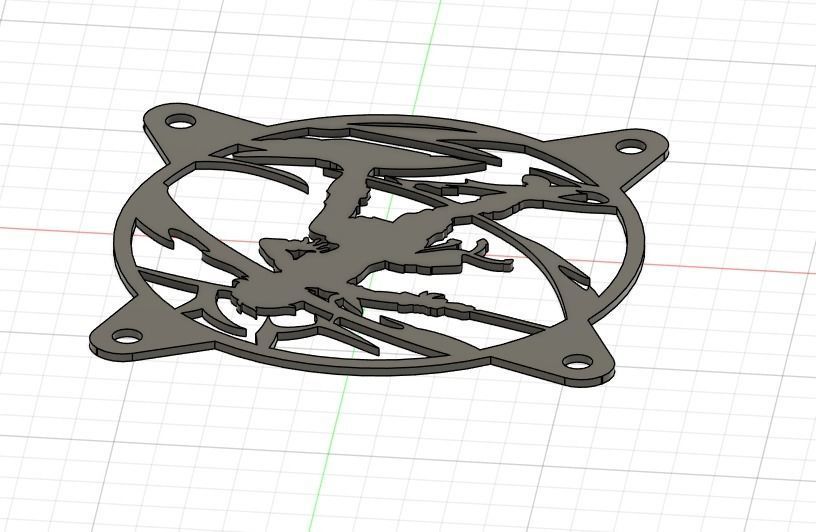Click the lower-left corner mounting hole

[126, 336]
